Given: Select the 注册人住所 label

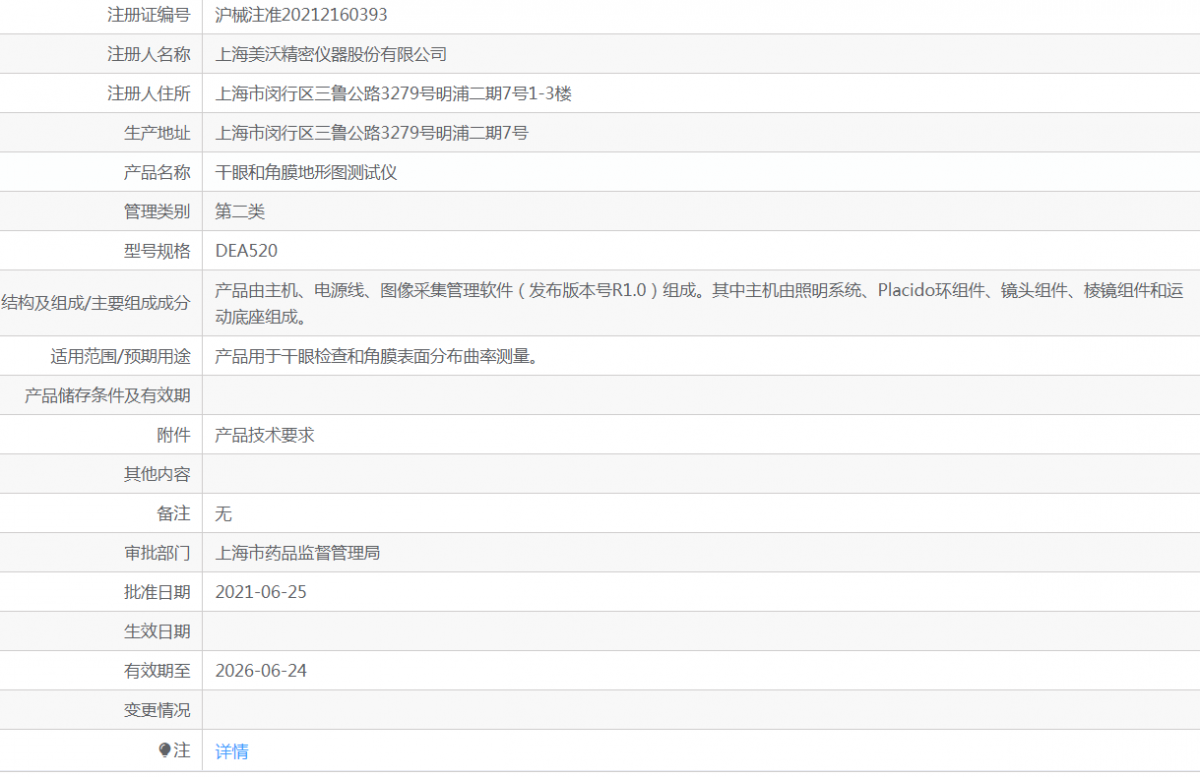Looking at the screenshot, I should tap(149, 94).
